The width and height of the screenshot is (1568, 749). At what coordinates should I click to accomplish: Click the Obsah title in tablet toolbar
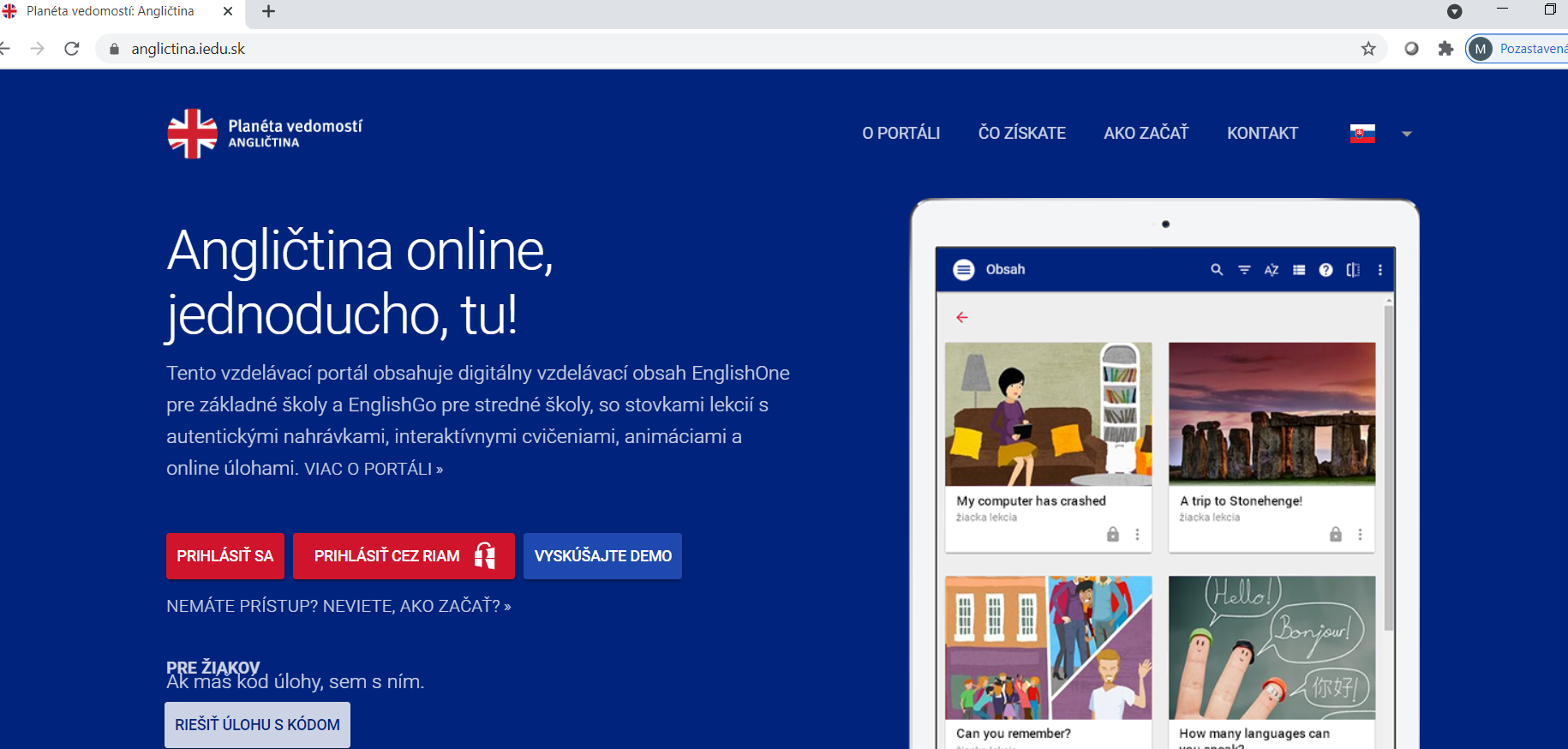click(x=1005, y=269)
